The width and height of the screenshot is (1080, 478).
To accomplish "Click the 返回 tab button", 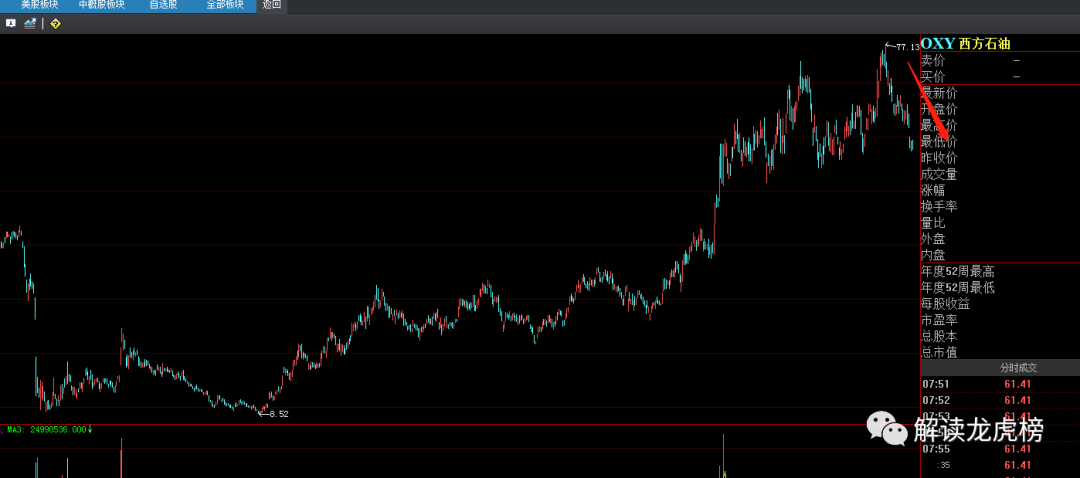I will (x=272, y=6).
